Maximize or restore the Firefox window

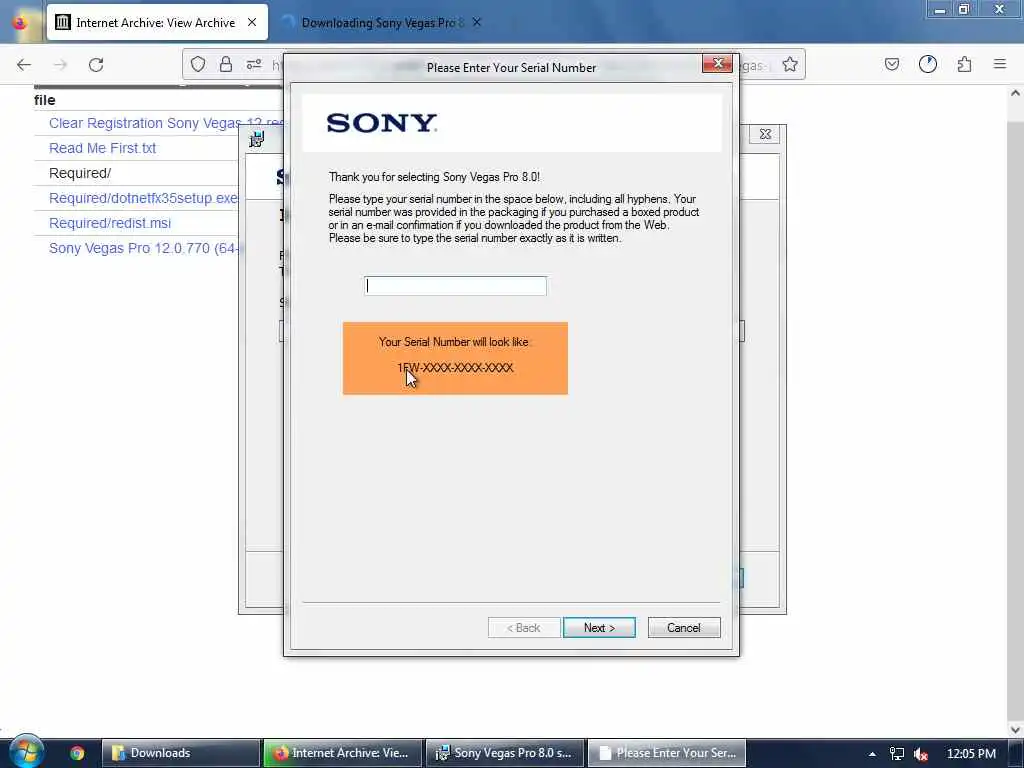pos(963,10)
